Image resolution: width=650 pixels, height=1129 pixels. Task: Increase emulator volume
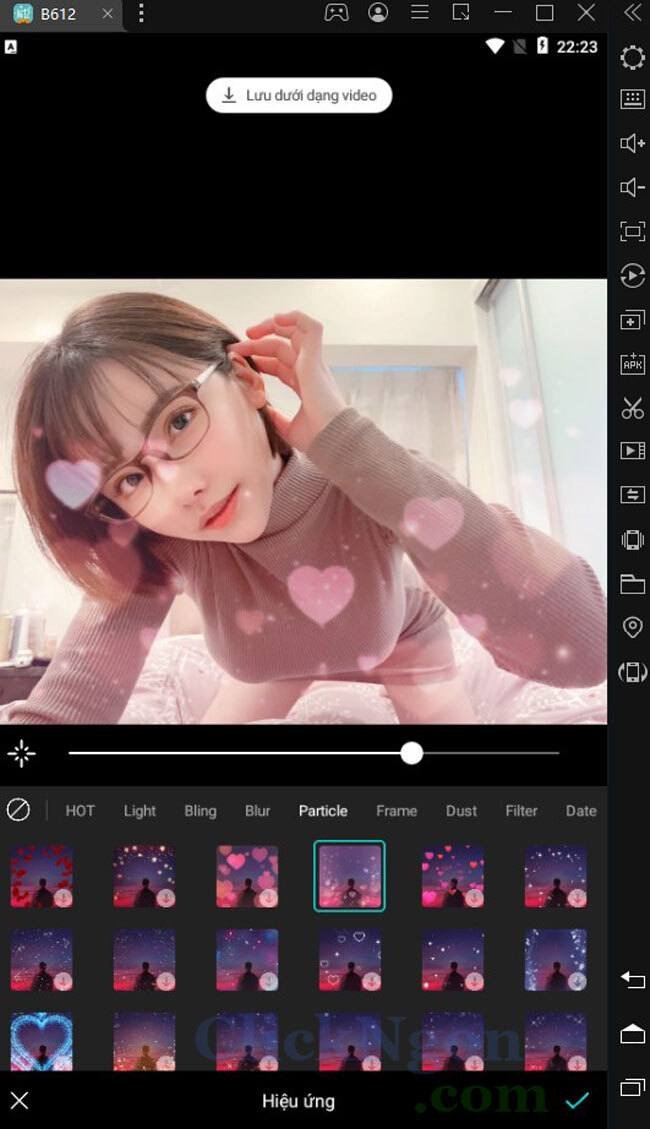632,144
